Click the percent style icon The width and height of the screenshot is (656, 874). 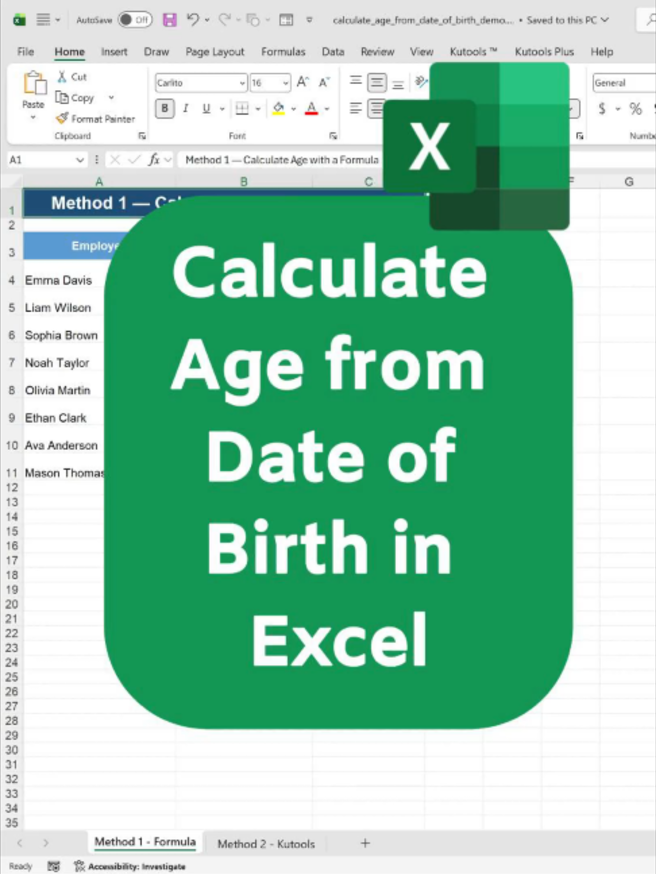[x=635, y=108]
